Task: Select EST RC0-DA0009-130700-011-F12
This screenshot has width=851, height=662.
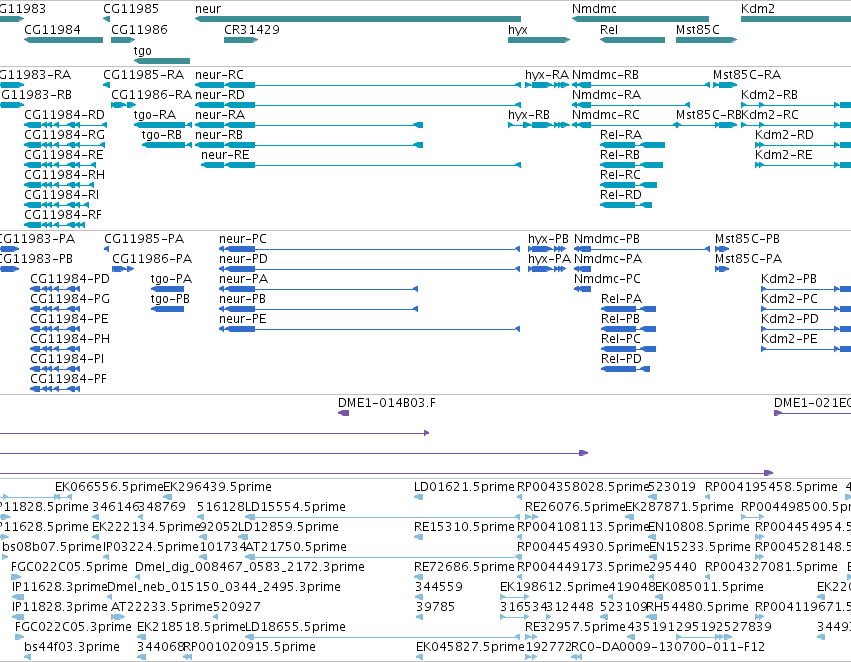Action: [576, 657]
